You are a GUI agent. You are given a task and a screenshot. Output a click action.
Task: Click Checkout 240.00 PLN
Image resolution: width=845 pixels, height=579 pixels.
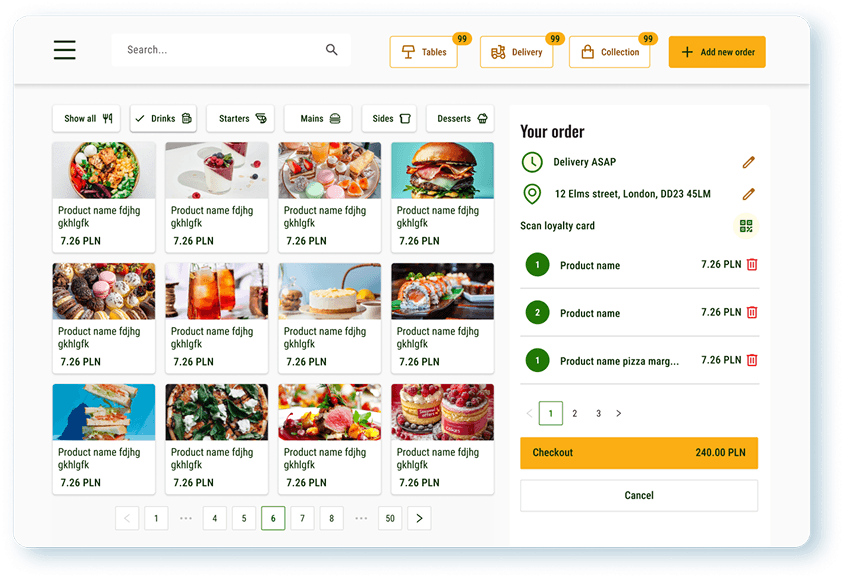[x=639, y=453]
